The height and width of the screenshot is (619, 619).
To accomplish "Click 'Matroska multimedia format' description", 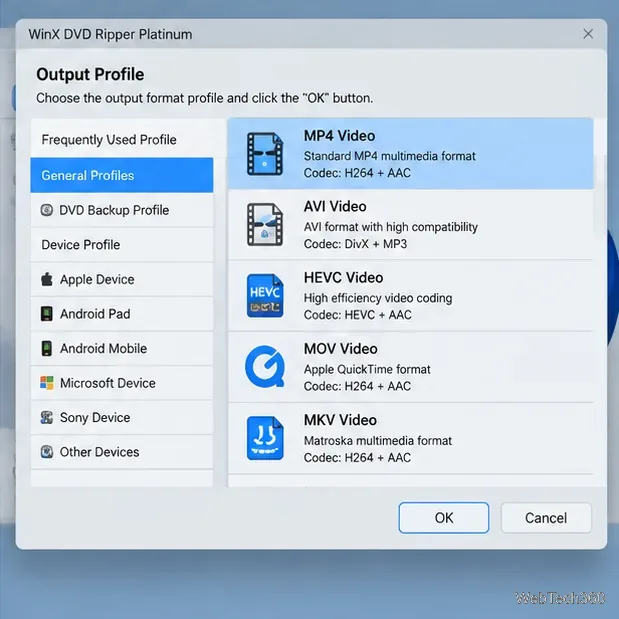I will tap(378, 440).
